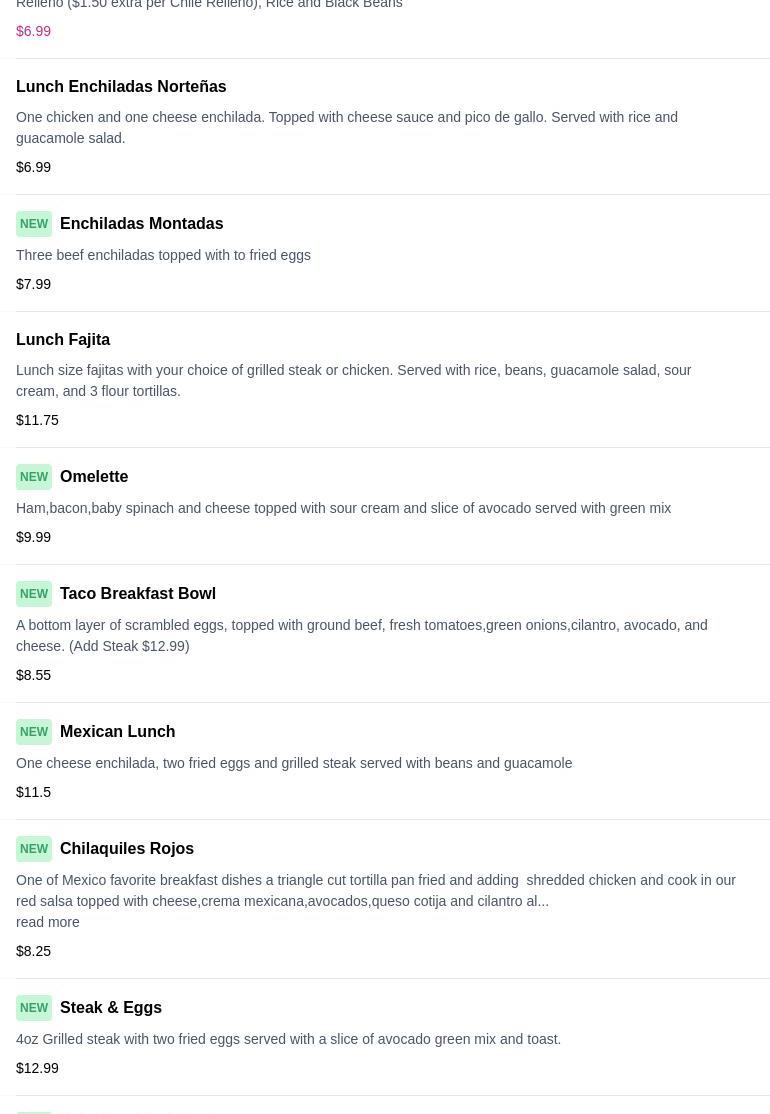Click the NEW badge beside Omelette

(34, 477)
